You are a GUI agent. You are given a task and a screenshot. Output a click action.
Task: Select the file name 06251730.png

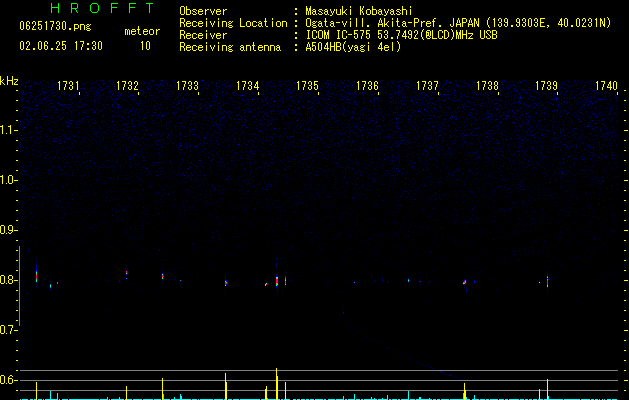pyautogui.click(x=55, y=27)
